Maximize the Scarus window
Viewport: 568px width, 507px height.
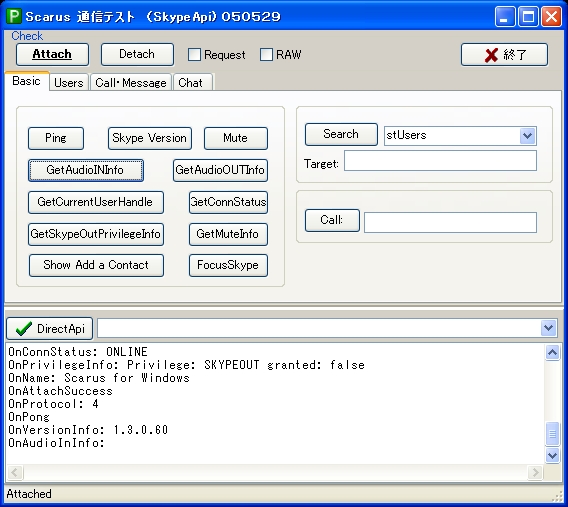click(x=528, y=17)
